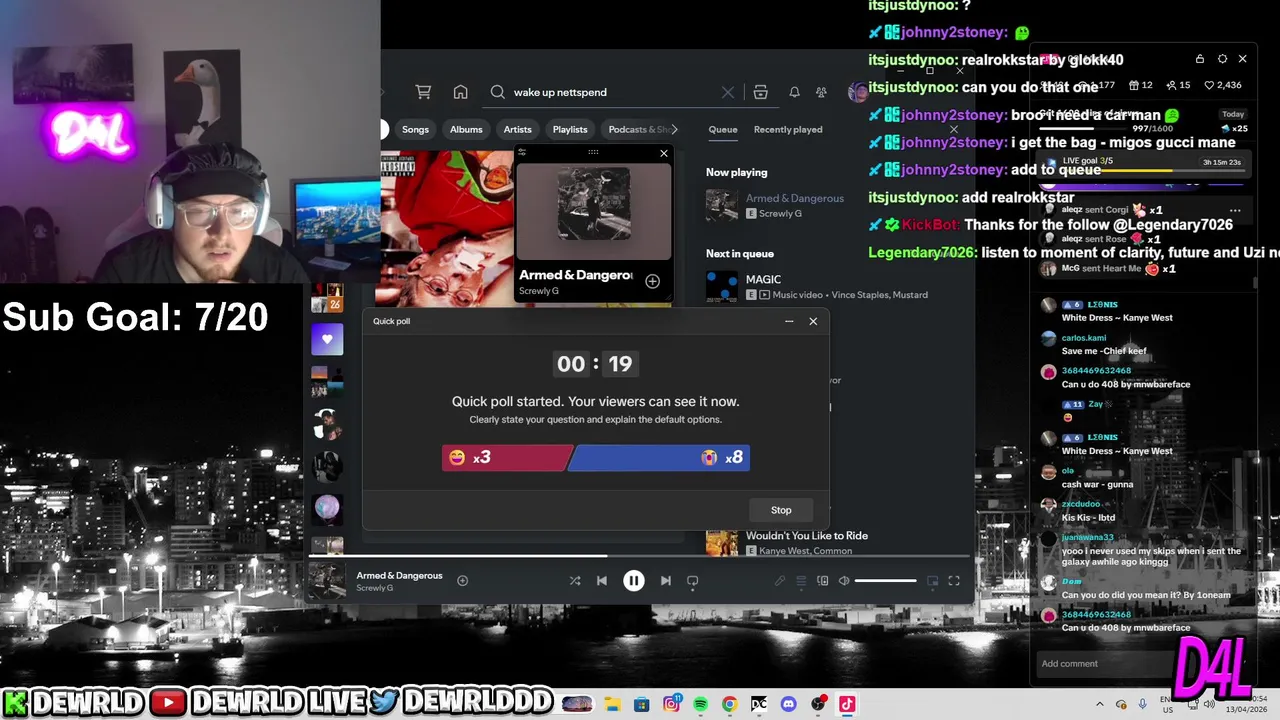
Task: Show hidden icons in system tray
Action: tap(1099, 704)
